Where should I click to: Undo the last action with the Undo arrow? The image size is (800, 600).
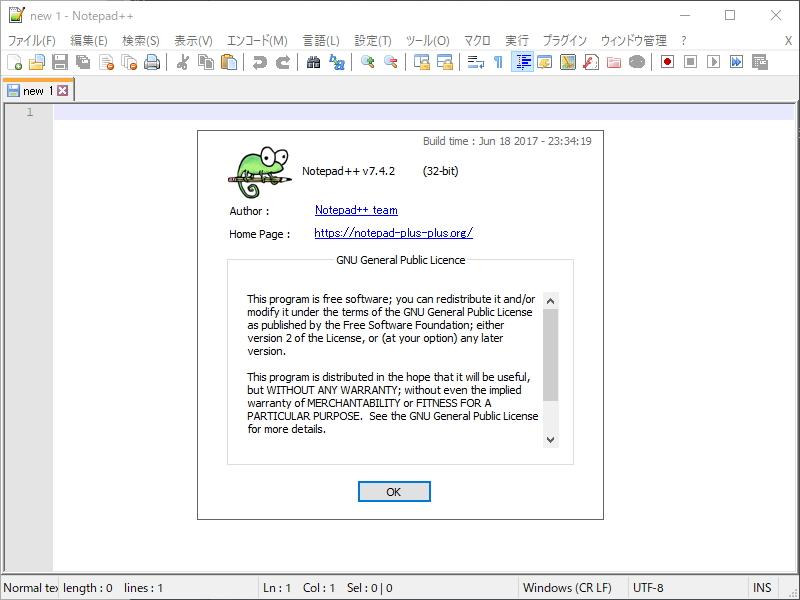260,61
